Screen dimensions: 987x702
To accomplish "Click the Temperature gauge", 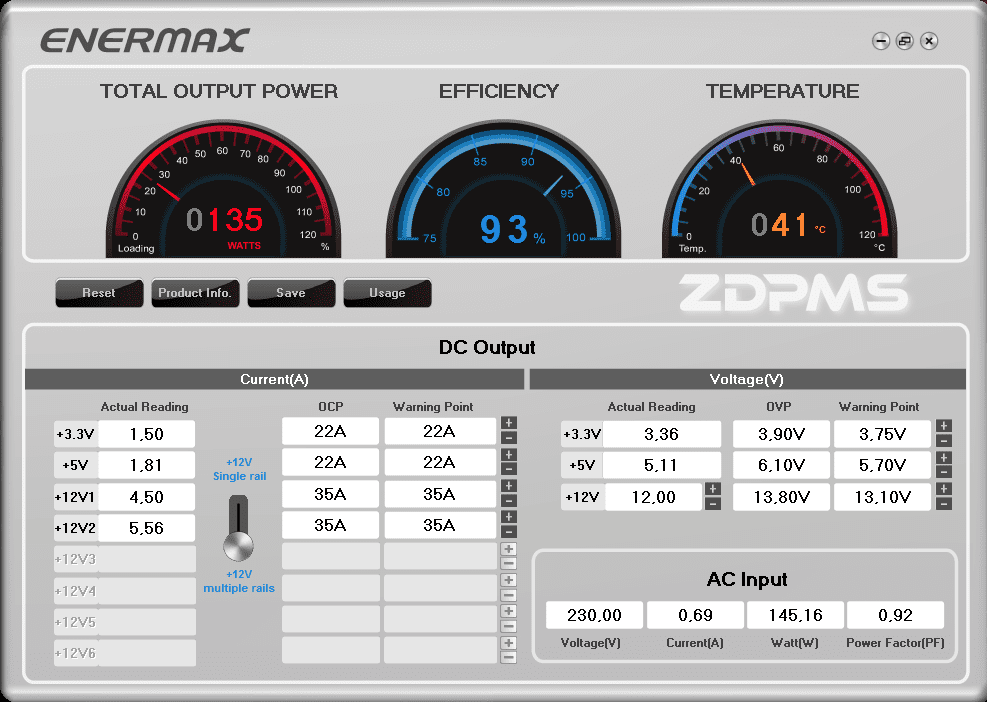I will click(780, 189).
